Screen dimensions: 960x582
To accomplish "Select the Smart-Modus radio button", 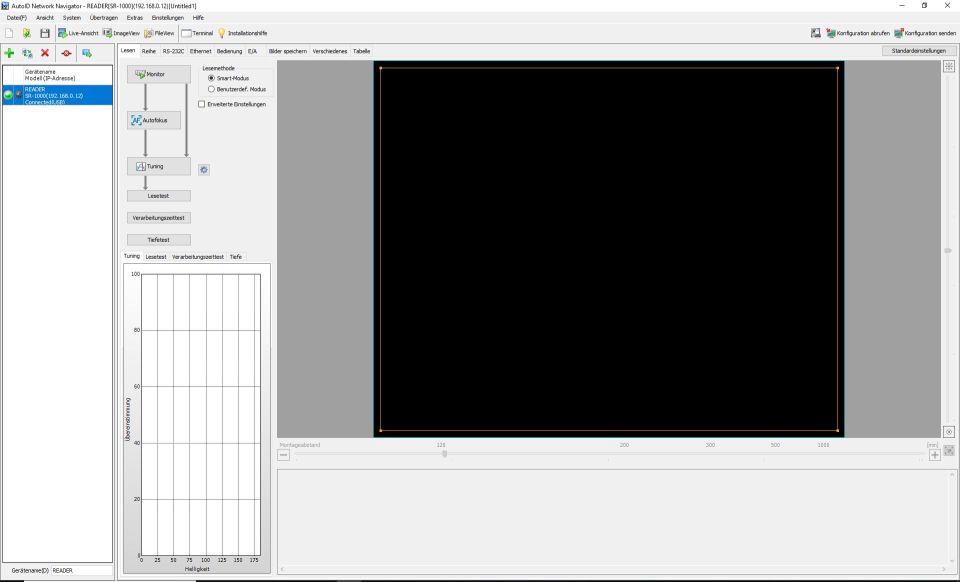I will point(211,78).
